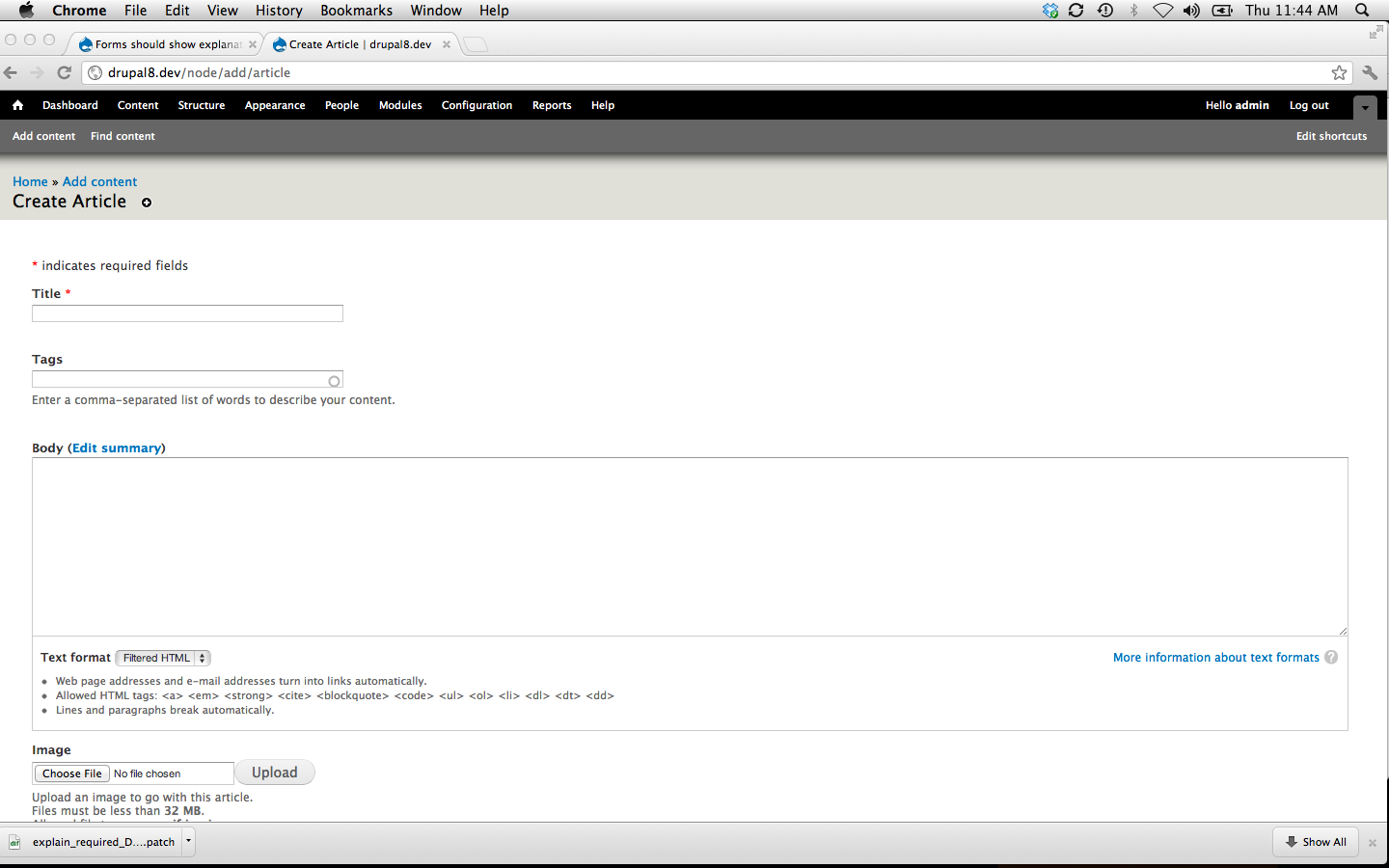
Task: Click inside the Title input field
Action: pyautogui.click(x=186, y=312)
